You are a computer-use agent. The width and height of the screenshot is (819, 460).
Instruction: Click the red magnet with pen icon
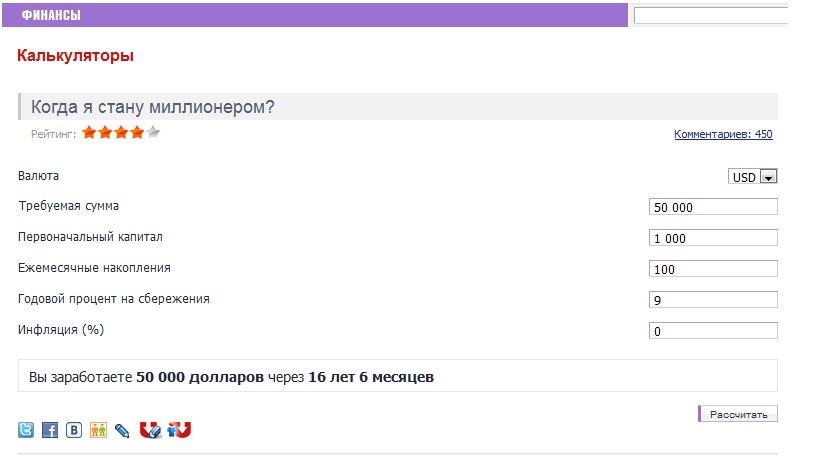tap(150, 430)
